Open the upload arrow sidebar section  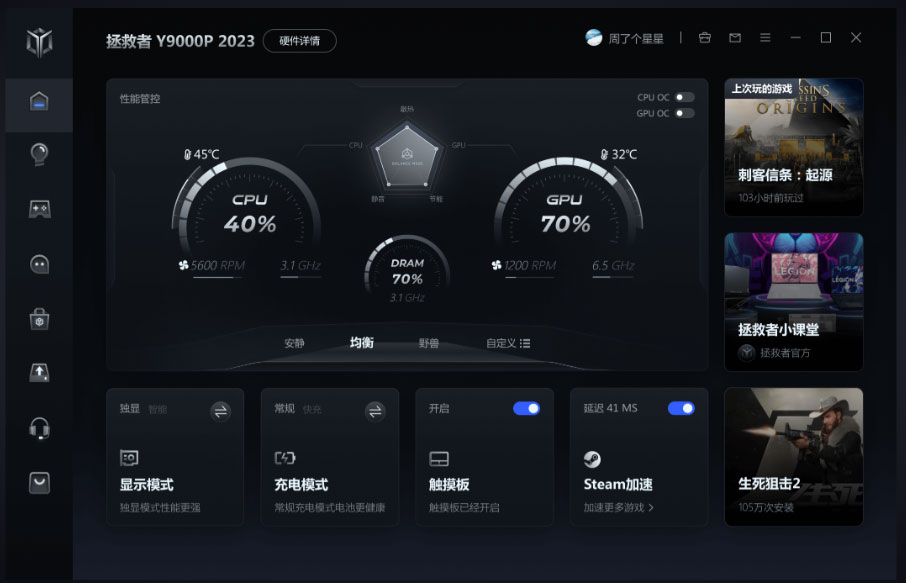39,373
